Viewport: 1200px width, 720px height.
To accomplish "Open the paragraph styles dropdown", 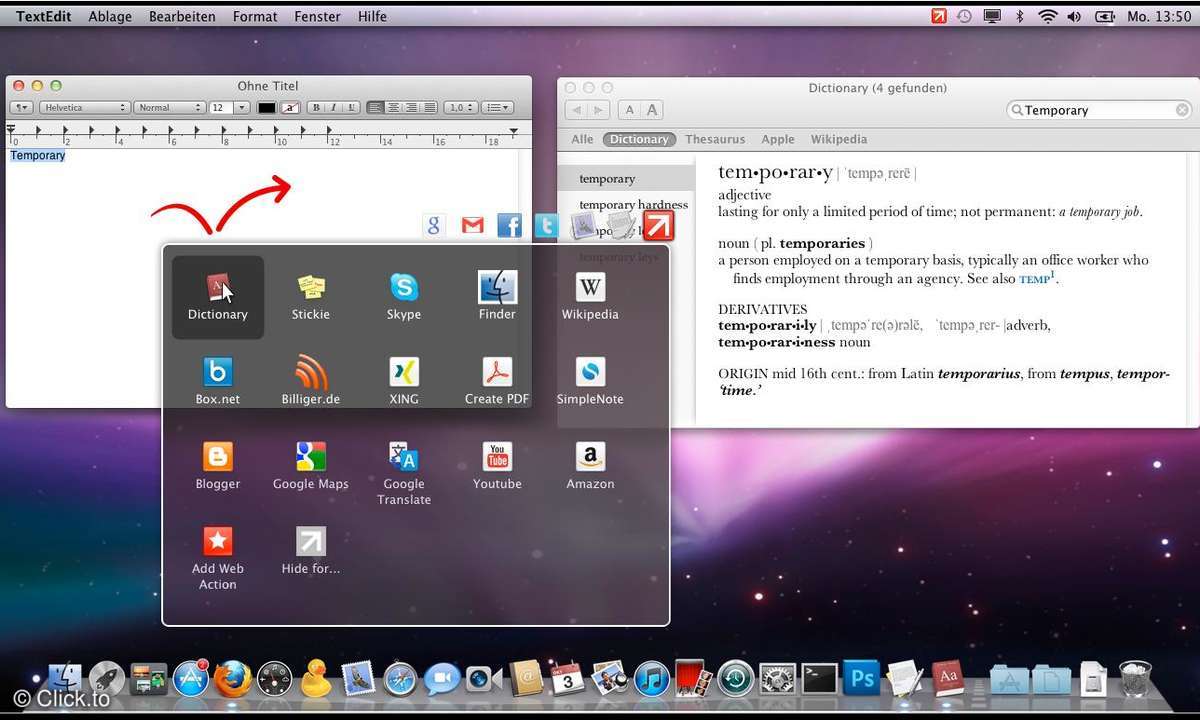I will point(21,107).
